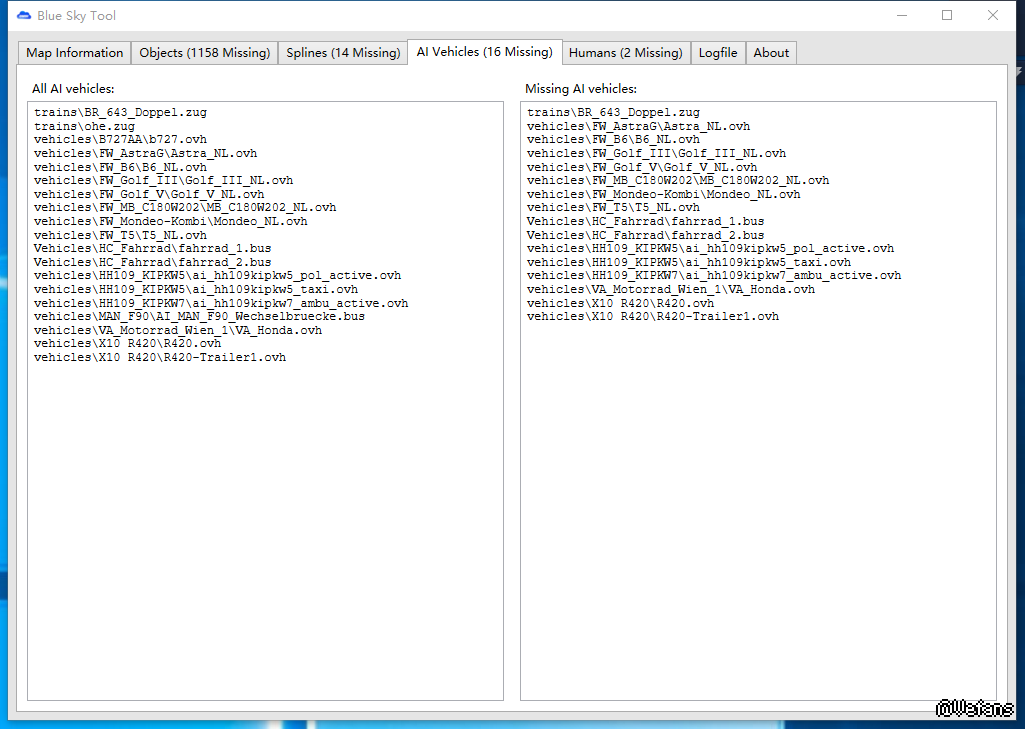
Task: Maximize the Blue Sky Tool window
Action: click(947, 15)
